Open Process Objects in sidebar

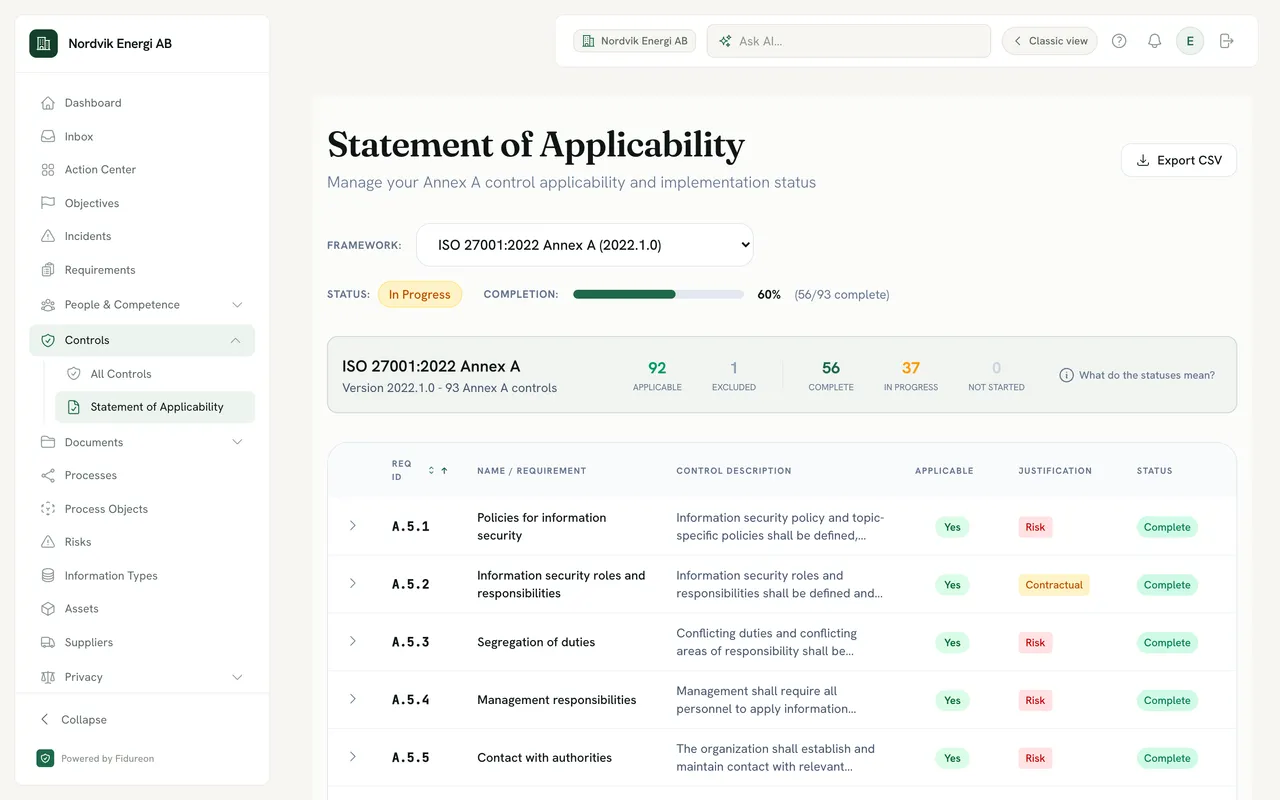coord(142,509)
